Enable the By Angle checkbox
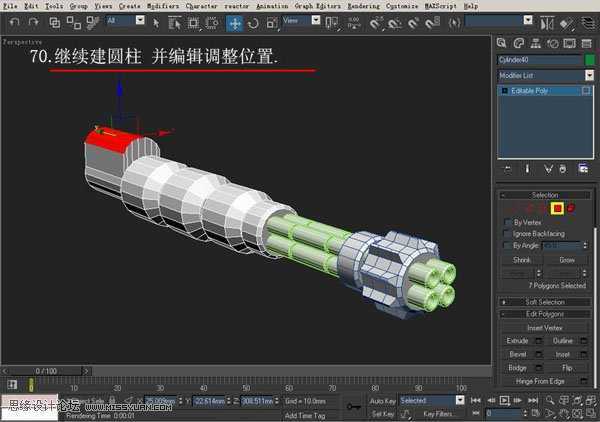 pyautogui.click(x=508, y=245)
